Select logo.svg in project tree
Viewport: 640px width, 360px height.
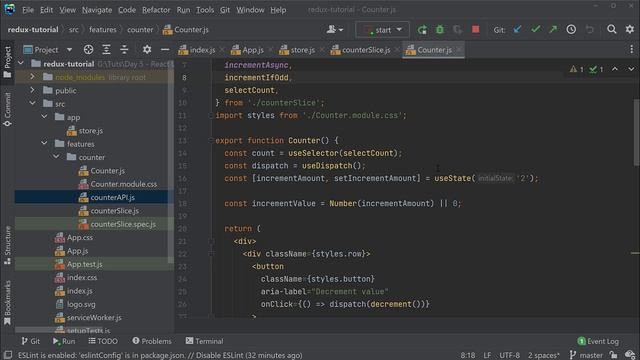click(94, 304)
